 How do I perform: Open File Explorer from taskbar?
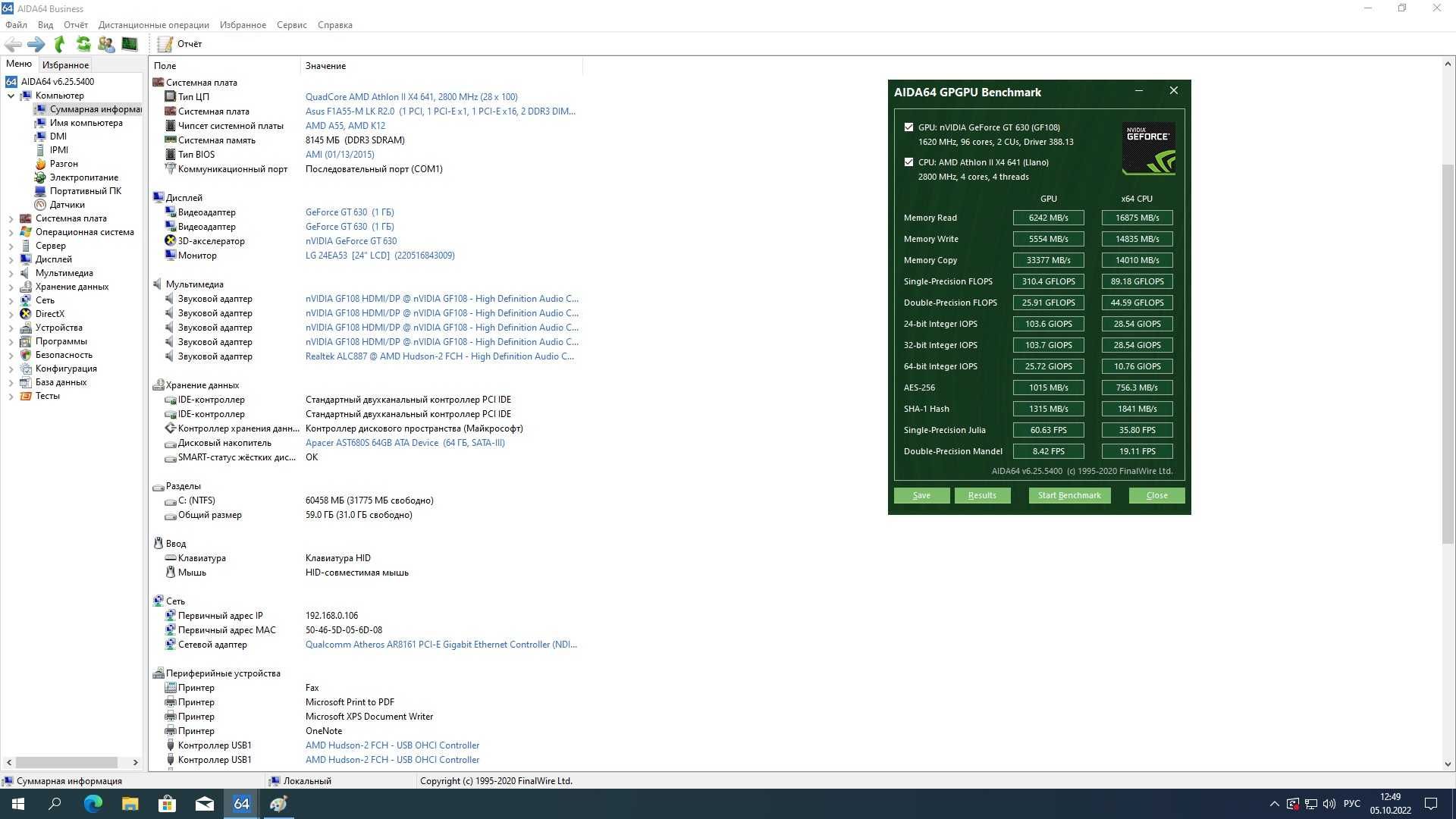click(x=130, y=804)
